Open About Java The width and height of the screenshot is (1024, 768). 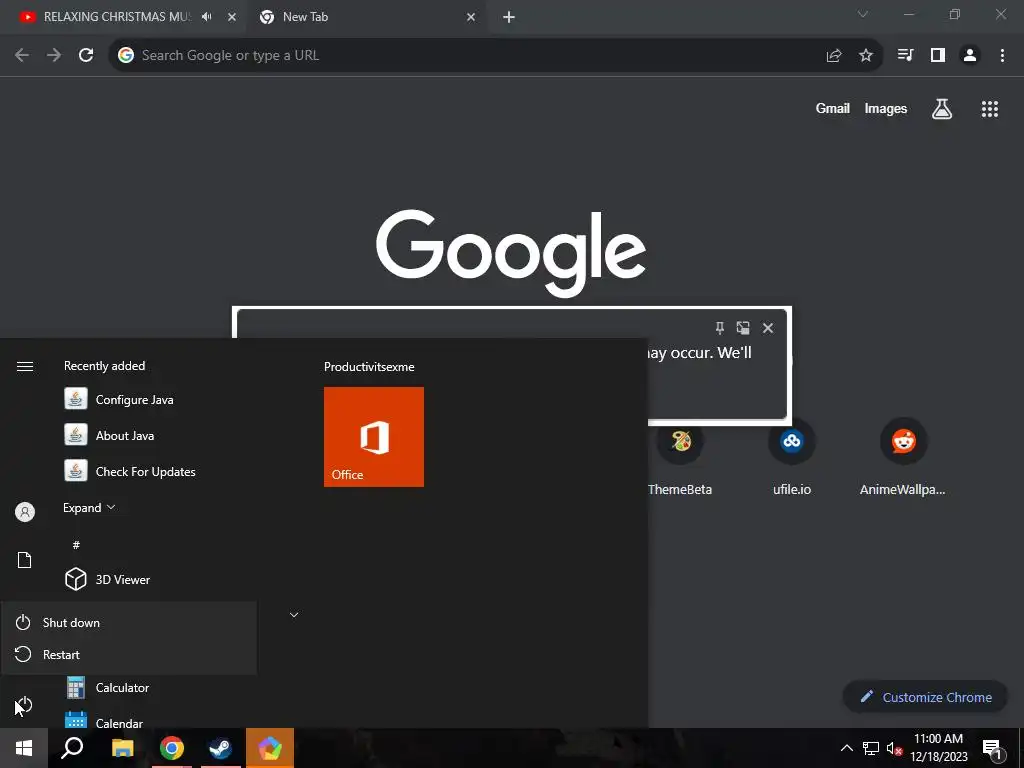tap(124, 436)
